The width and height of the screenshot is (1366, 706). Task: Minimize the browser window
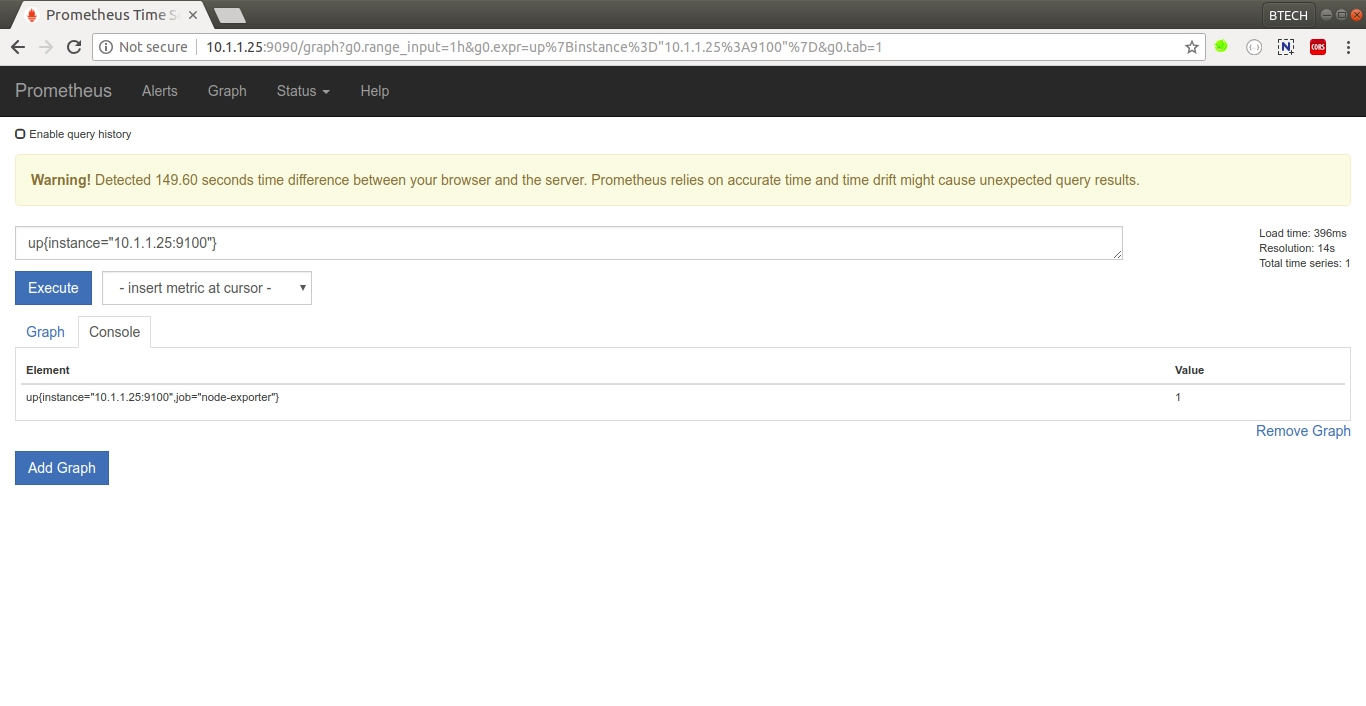pos(1326,15)
